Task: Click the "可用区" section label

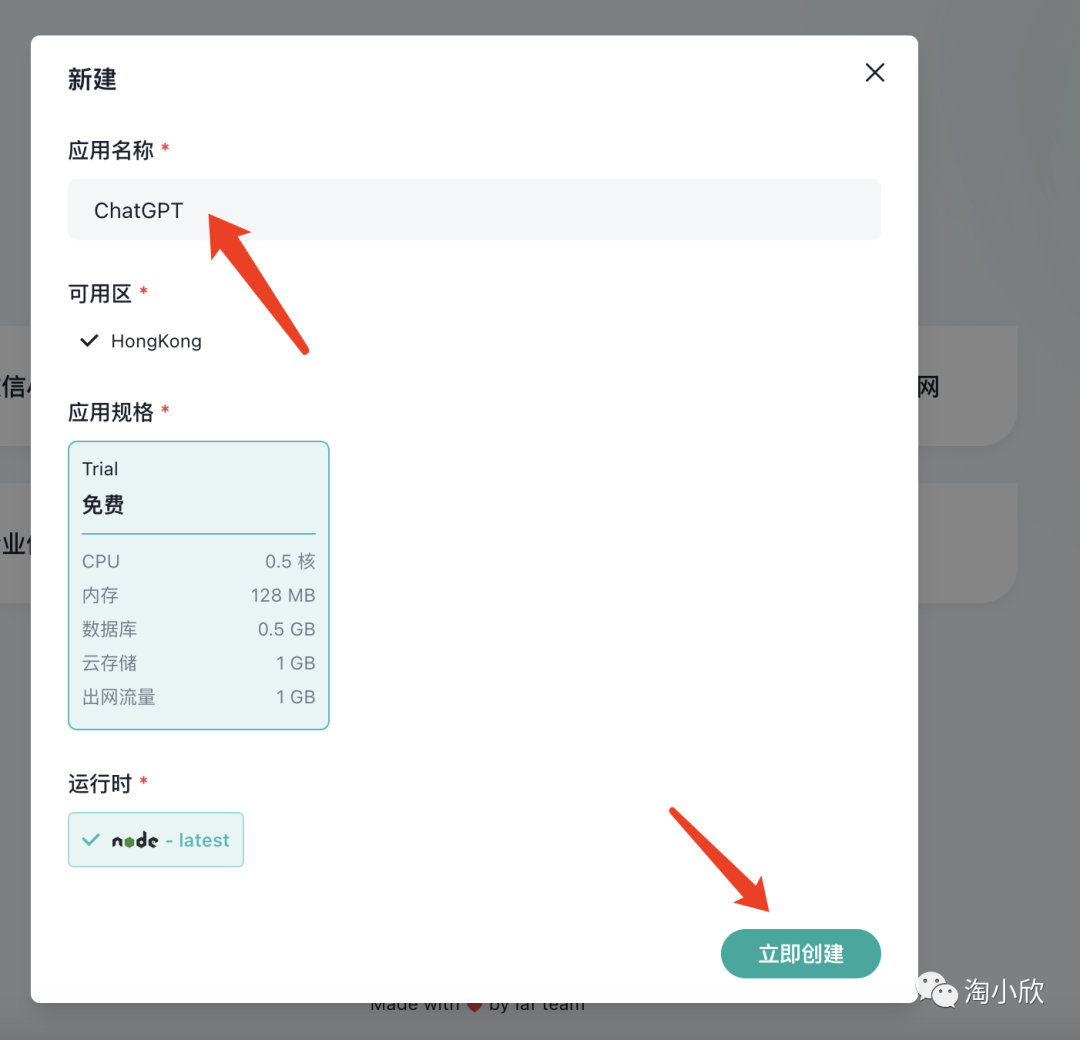Action: coord(100,294)
